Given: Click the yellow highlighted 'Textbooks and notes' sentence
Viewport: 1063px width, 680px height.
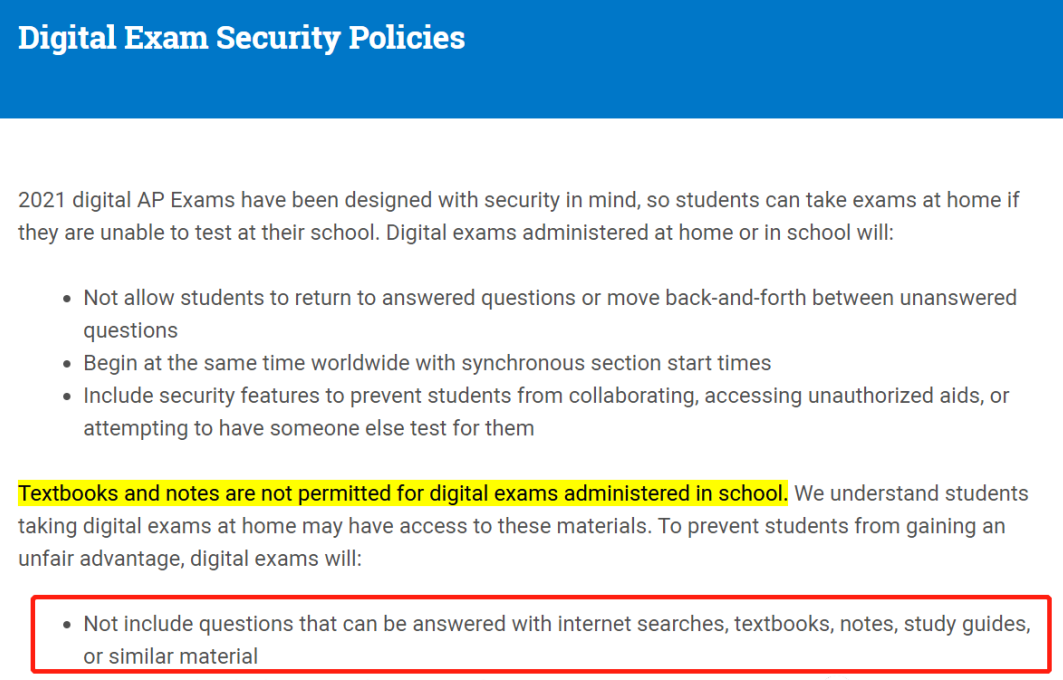Looking at the screenshot, I should 403,494.
